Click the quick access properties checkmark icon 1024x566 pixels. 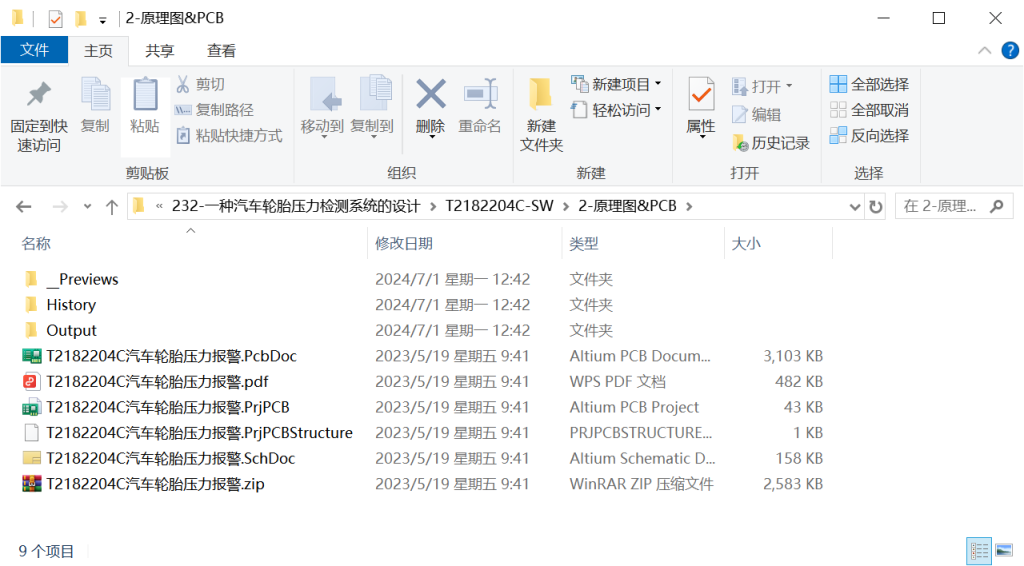click(x=56, y=19)
